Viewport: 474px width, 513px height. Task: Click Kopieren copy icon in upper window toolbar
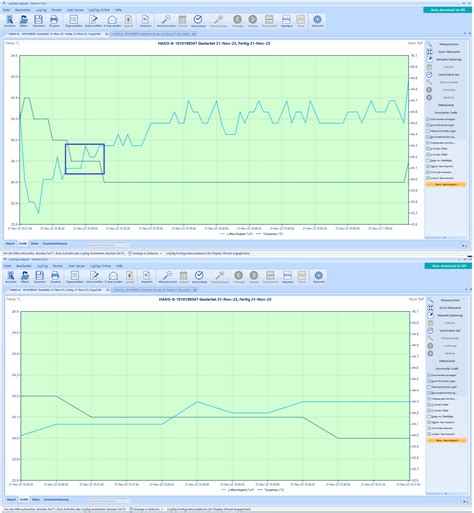[145, 21]
